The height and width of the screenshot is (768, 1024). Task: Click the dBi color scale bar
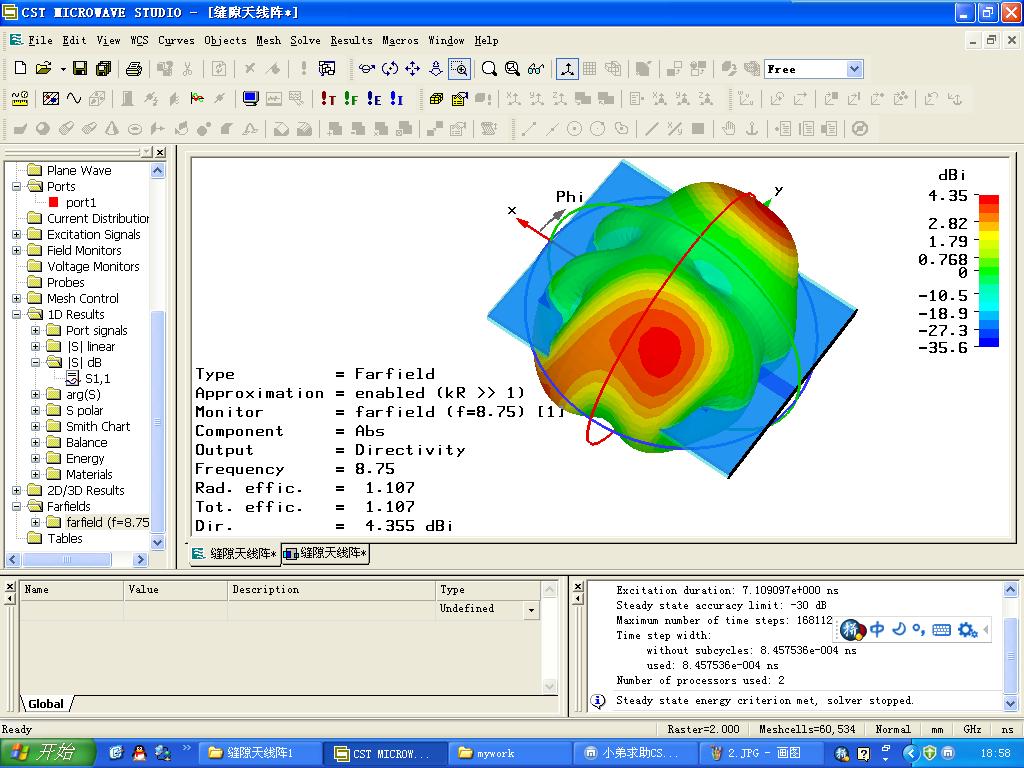tap(989, 270)
